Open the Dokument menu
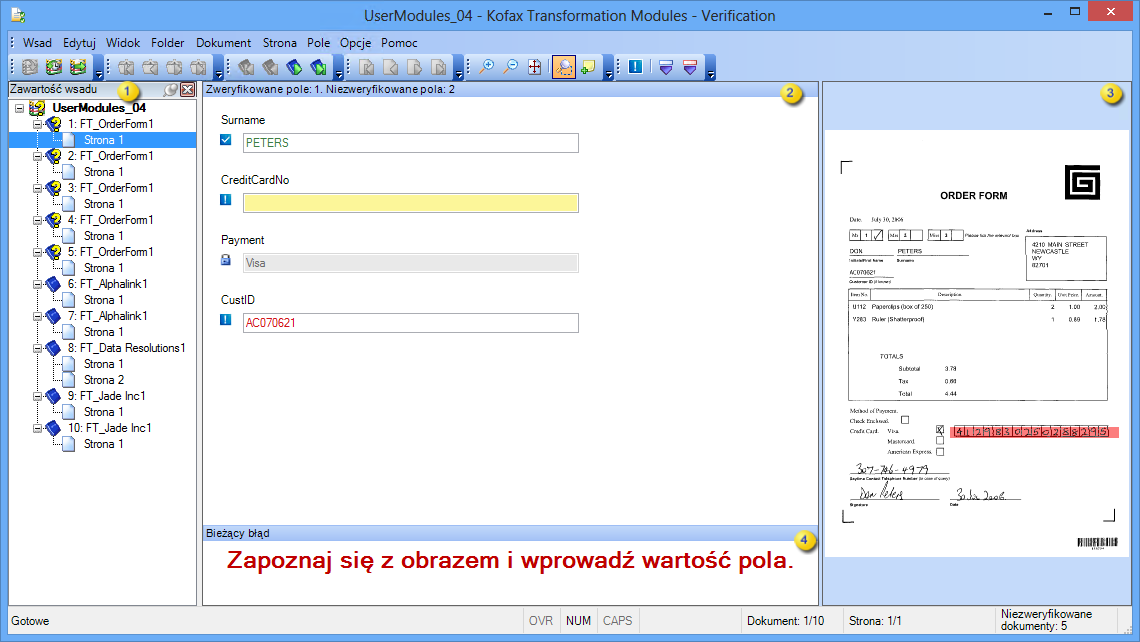Image resolution: width=1140 pixels, height=642 pixels. [223, 43]
